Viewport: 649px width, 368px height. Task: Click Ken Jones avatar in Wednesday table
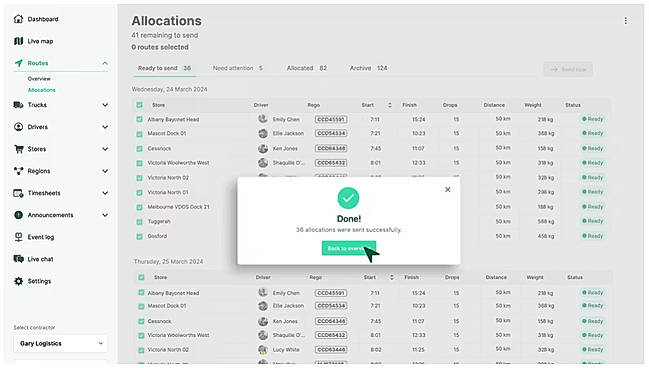[263, 148]
